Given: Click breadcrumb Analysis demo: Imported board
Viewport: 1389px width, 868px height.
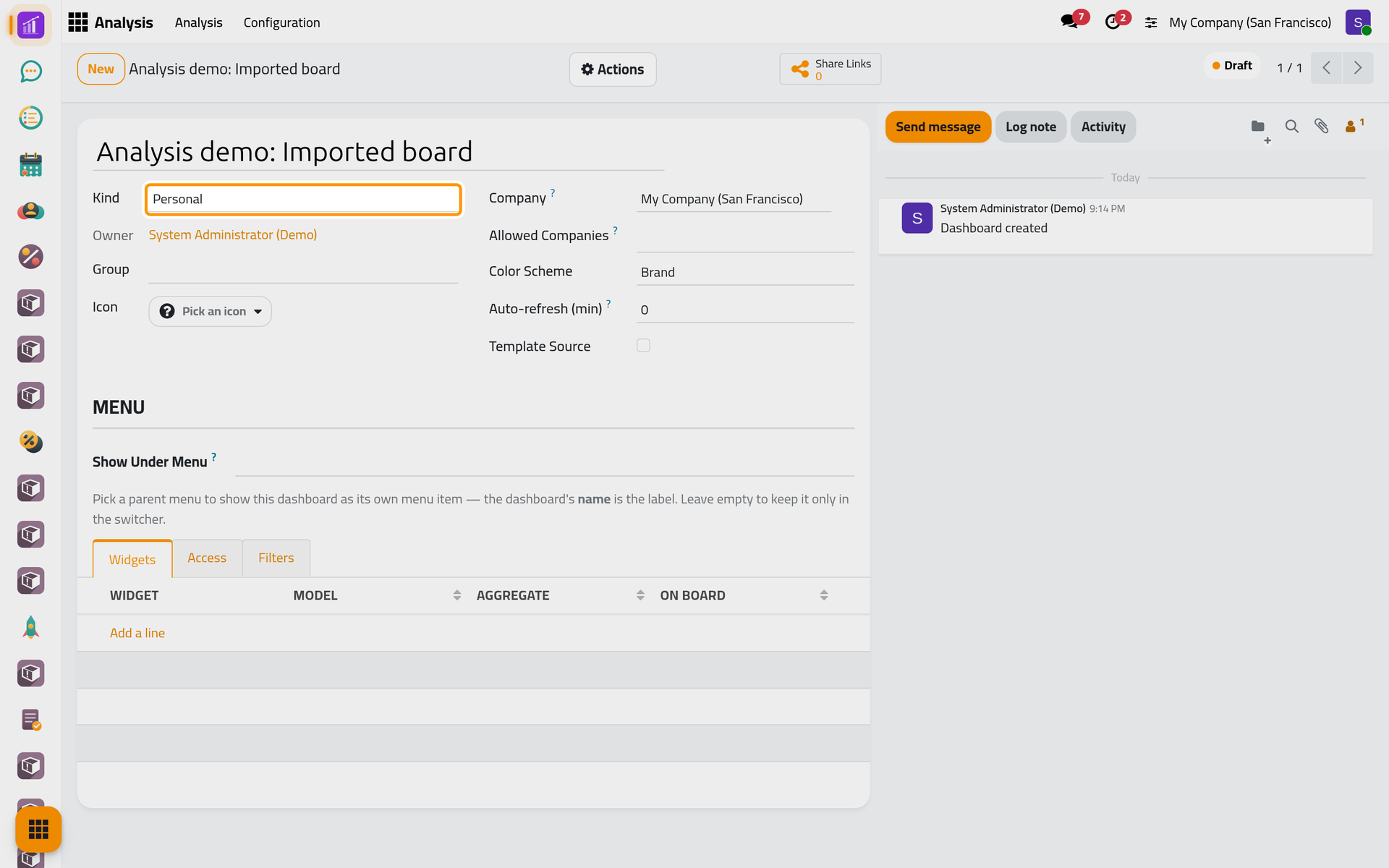Looking at the screenshot, I should pos(234,69).
